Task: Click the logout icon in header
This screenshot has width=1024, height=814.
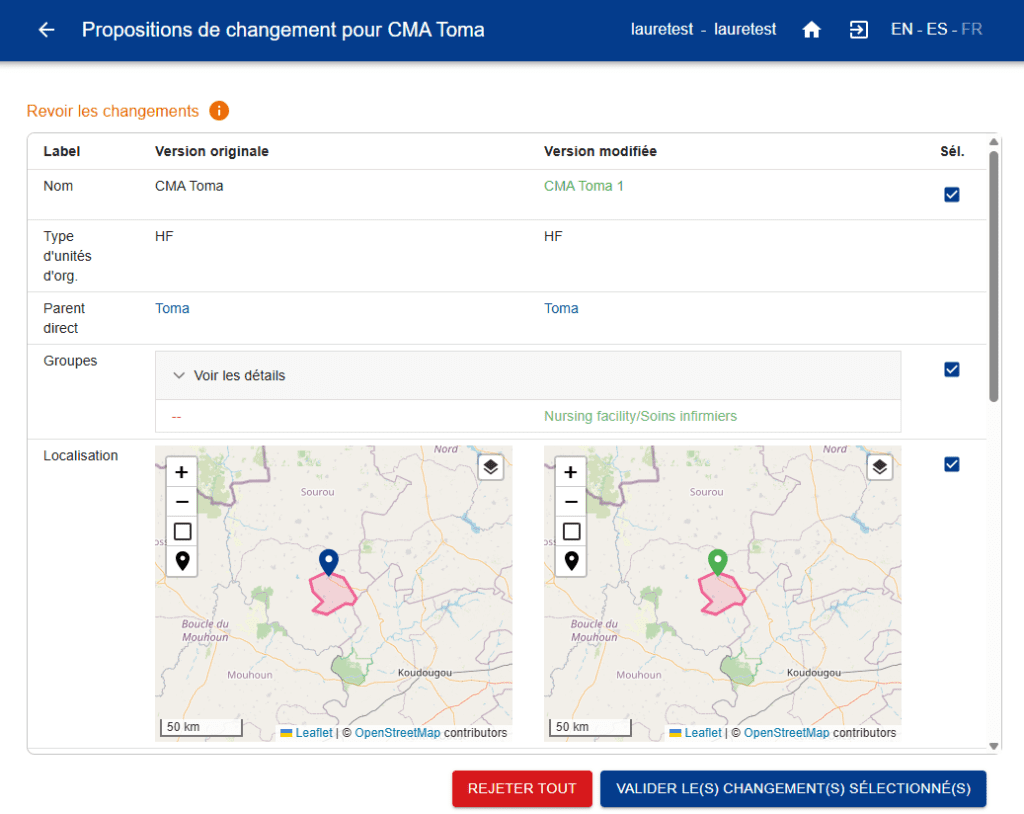Action: (858, 30)
